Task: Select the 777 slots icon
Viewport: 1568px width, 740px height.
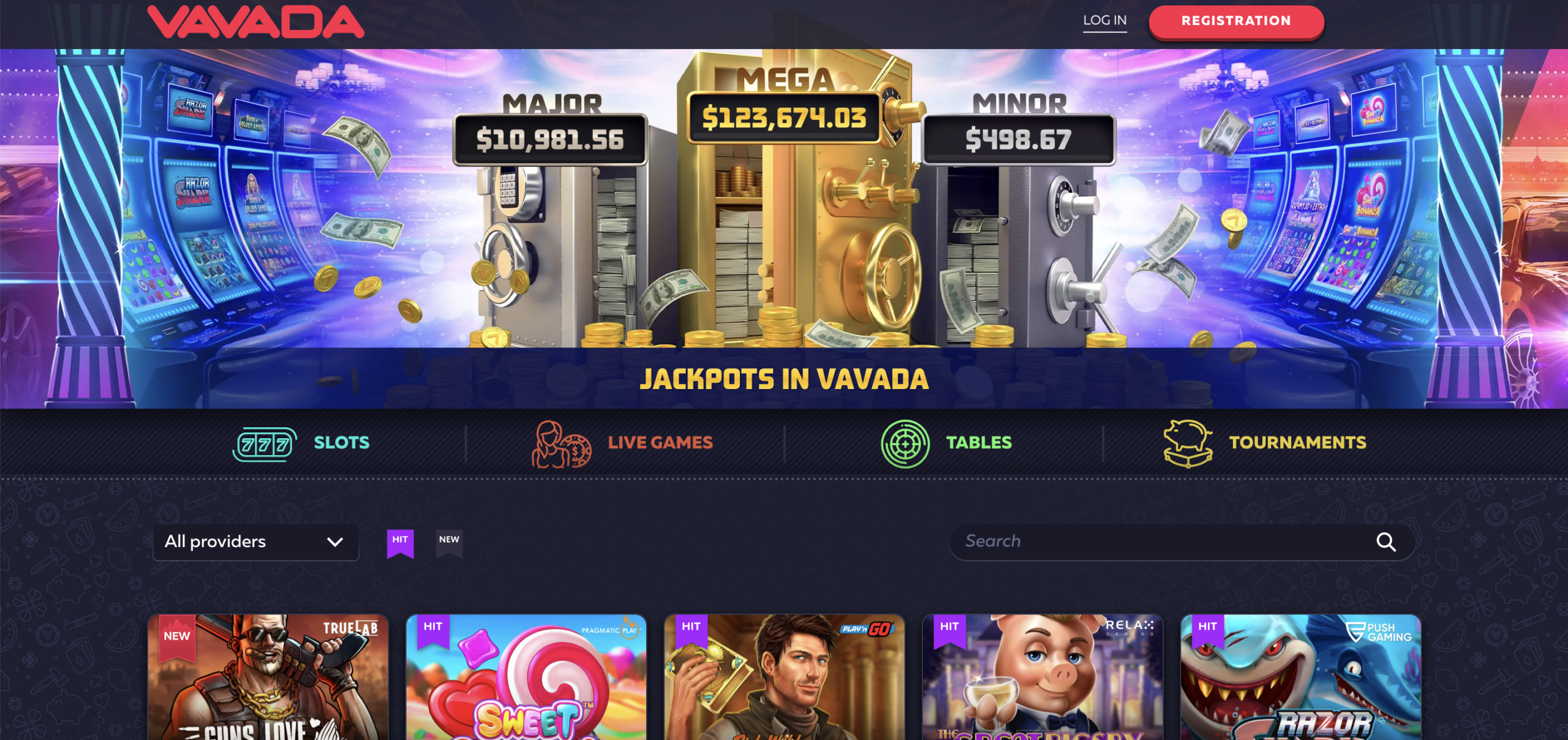Action: (x=265, y=444)
